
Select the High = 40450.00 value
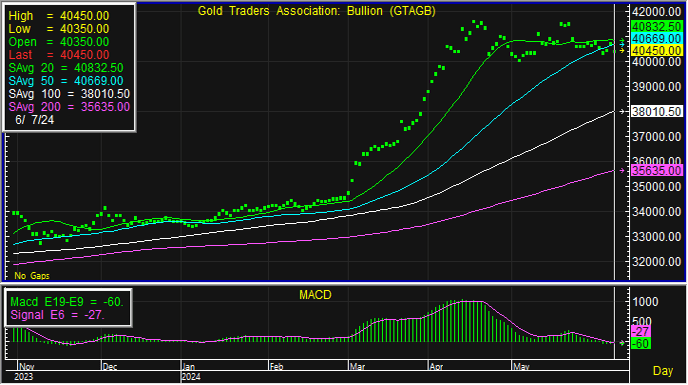pyautogui.click(x=59, y=16)
